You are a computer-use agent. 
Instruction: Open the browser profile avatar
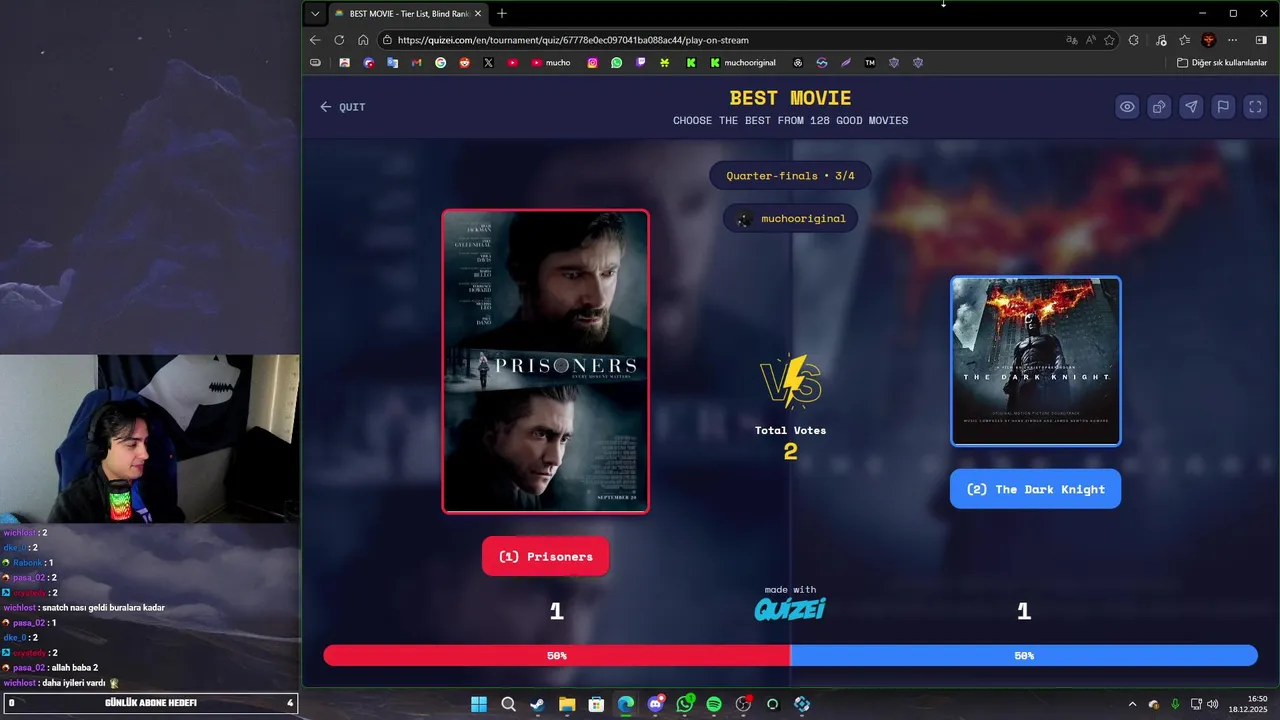[x=1209, y=40]
